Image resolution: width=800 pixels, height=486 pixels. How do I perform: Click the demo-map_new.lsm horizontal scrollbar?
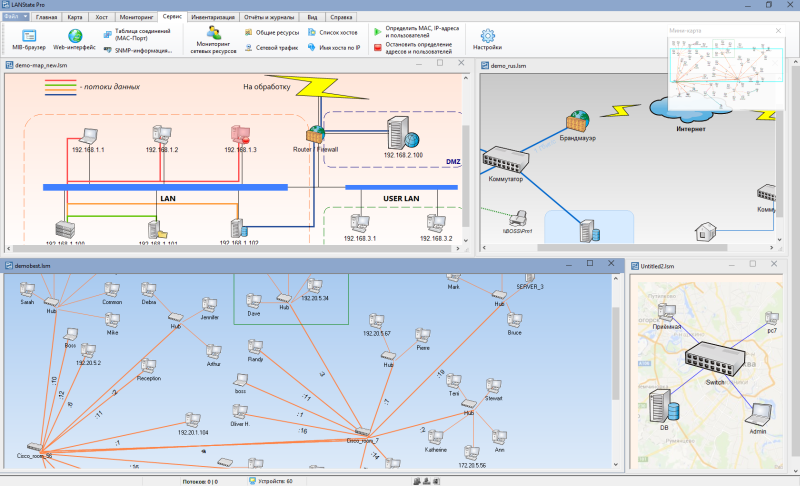tap(233, 249)
